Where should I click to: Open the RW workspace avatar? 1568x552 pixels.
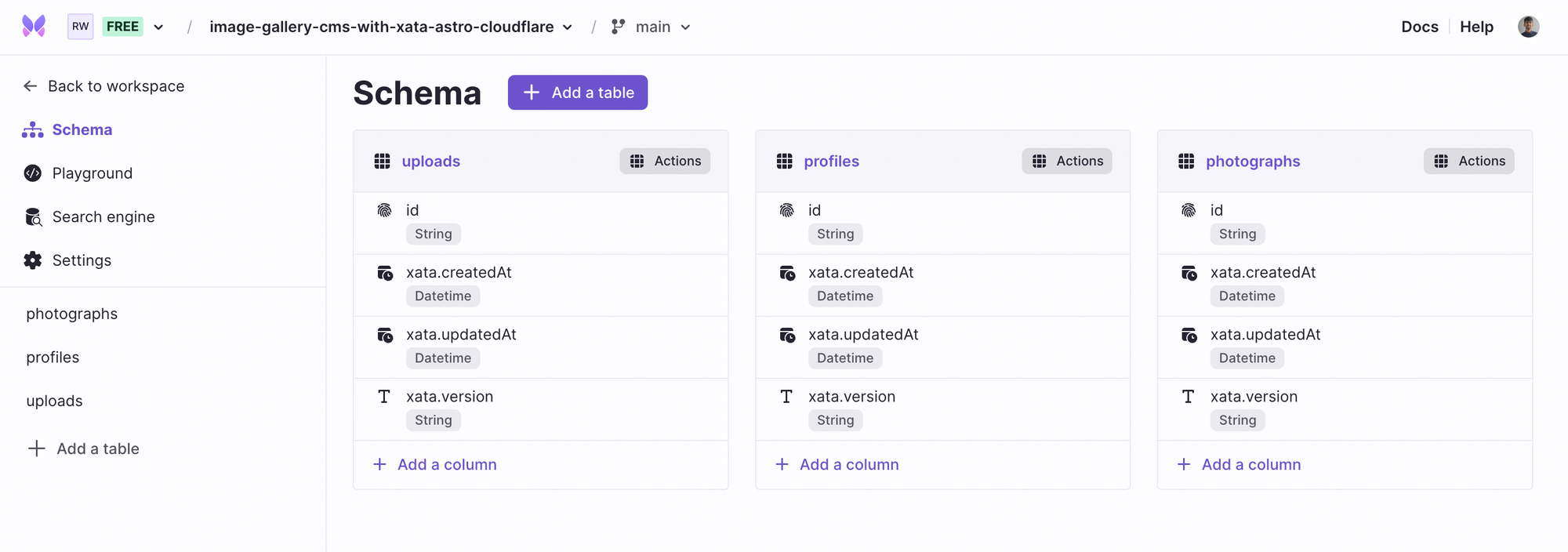[x=81, y=27]
